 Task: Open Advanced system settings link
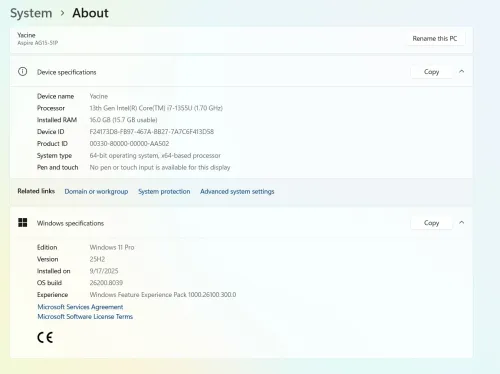pos(237,192)
